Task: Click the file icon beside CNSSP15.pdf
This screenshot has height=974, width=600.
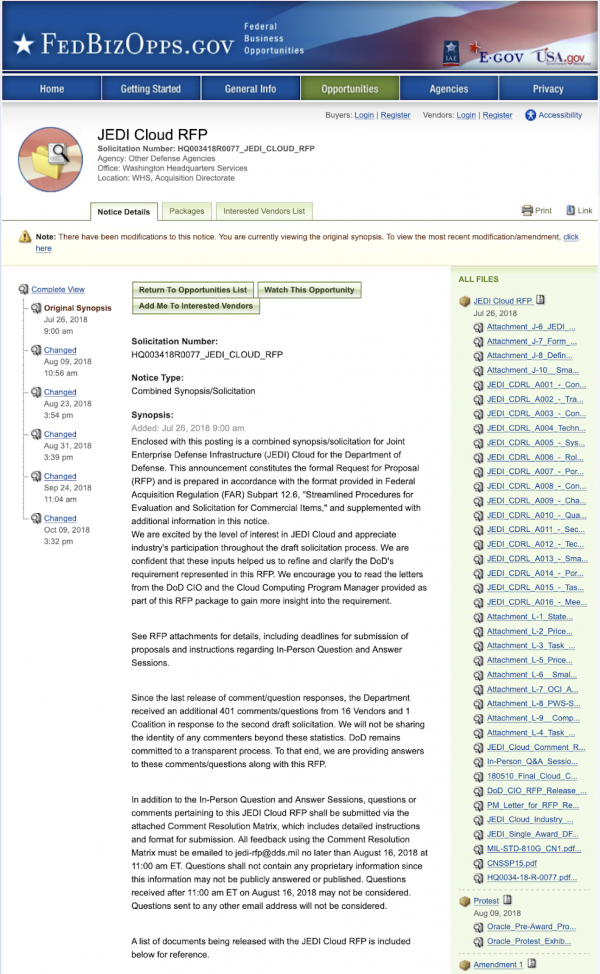Action: (x=478, y=864)
